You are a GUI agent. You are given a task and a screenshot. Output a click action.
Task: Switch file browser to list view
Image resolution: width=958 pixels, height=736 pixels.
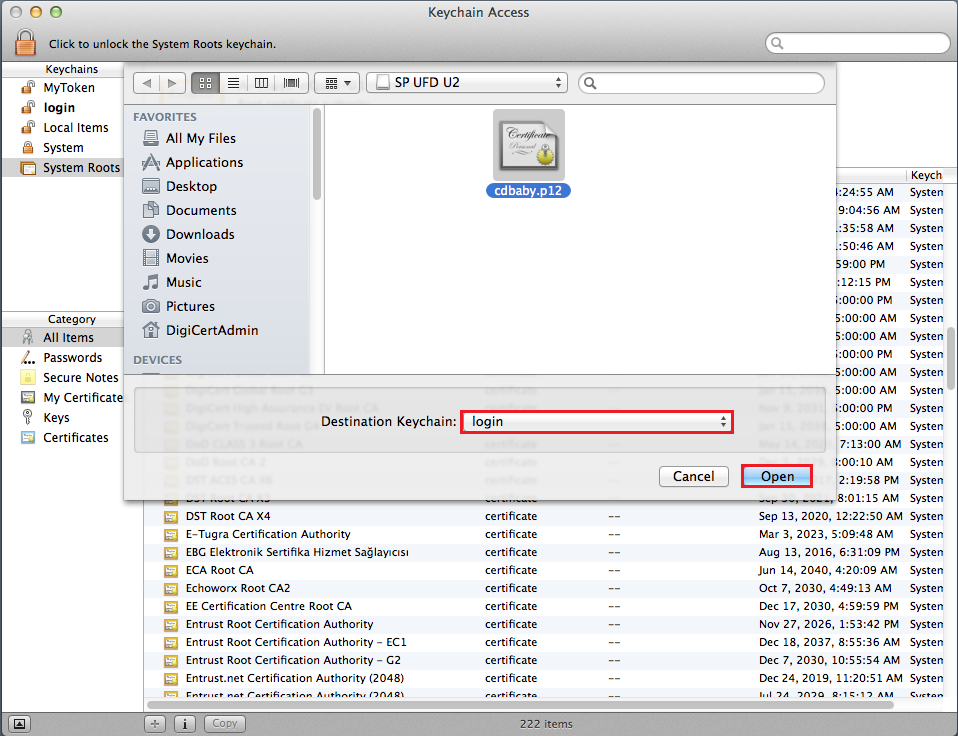[233, 83]
